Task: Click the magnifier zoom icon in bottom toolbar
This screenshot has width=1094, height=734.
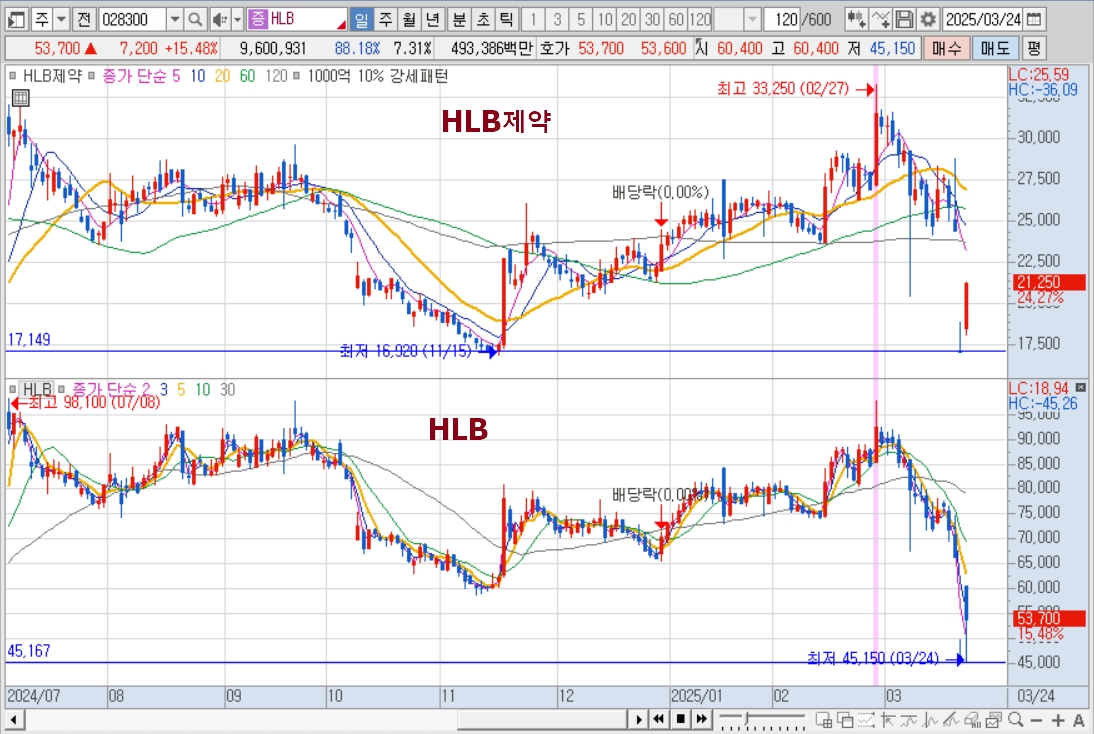Action: [x=1015, y=719]
